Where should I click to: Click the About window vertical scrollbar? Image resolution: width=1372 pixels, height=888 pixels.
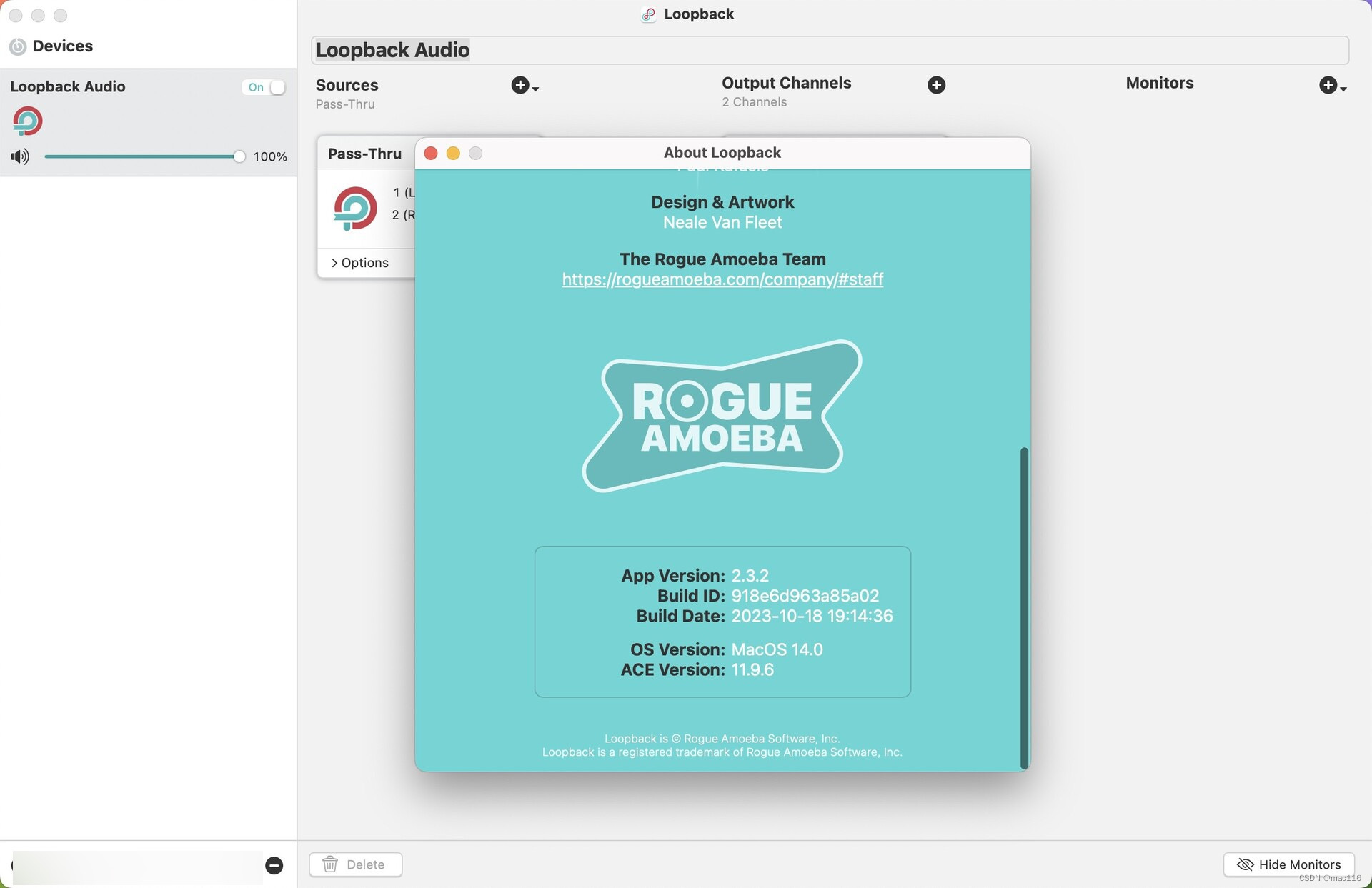pos(1024,607)
